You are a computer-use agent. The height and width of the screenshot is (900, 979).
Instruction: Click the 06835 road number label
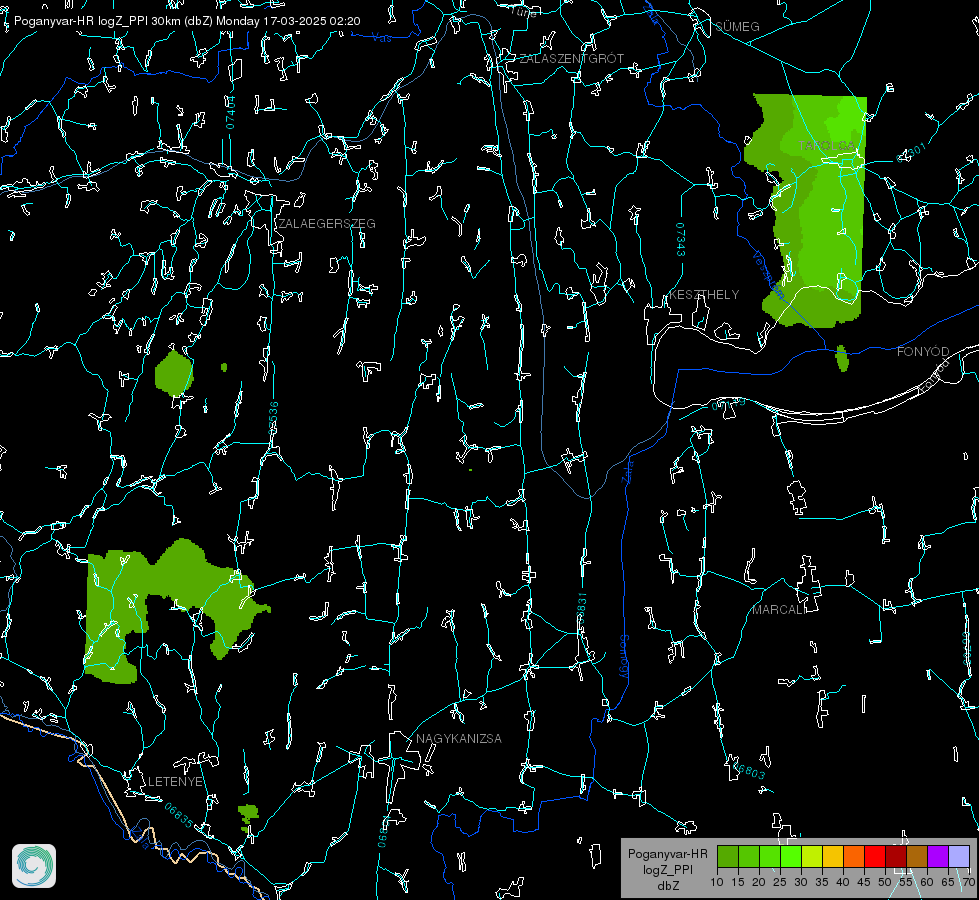pyautogui.click(x=179, y=815)
